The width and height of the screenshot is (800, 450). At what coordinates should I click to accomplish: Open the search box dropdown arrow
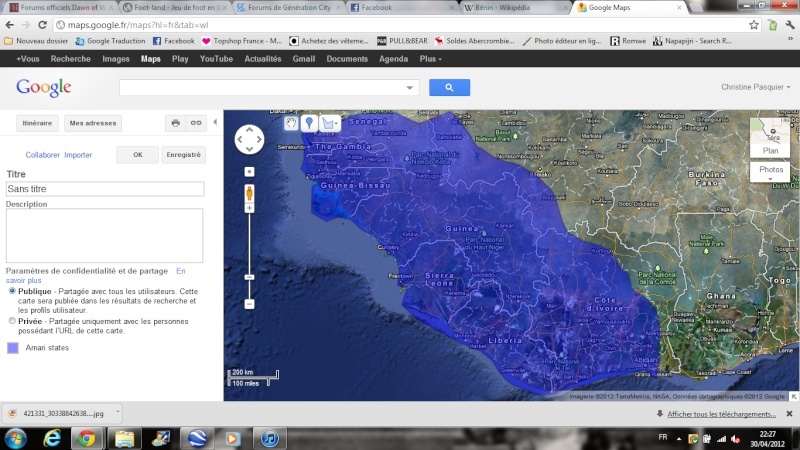tap(409, 88)
